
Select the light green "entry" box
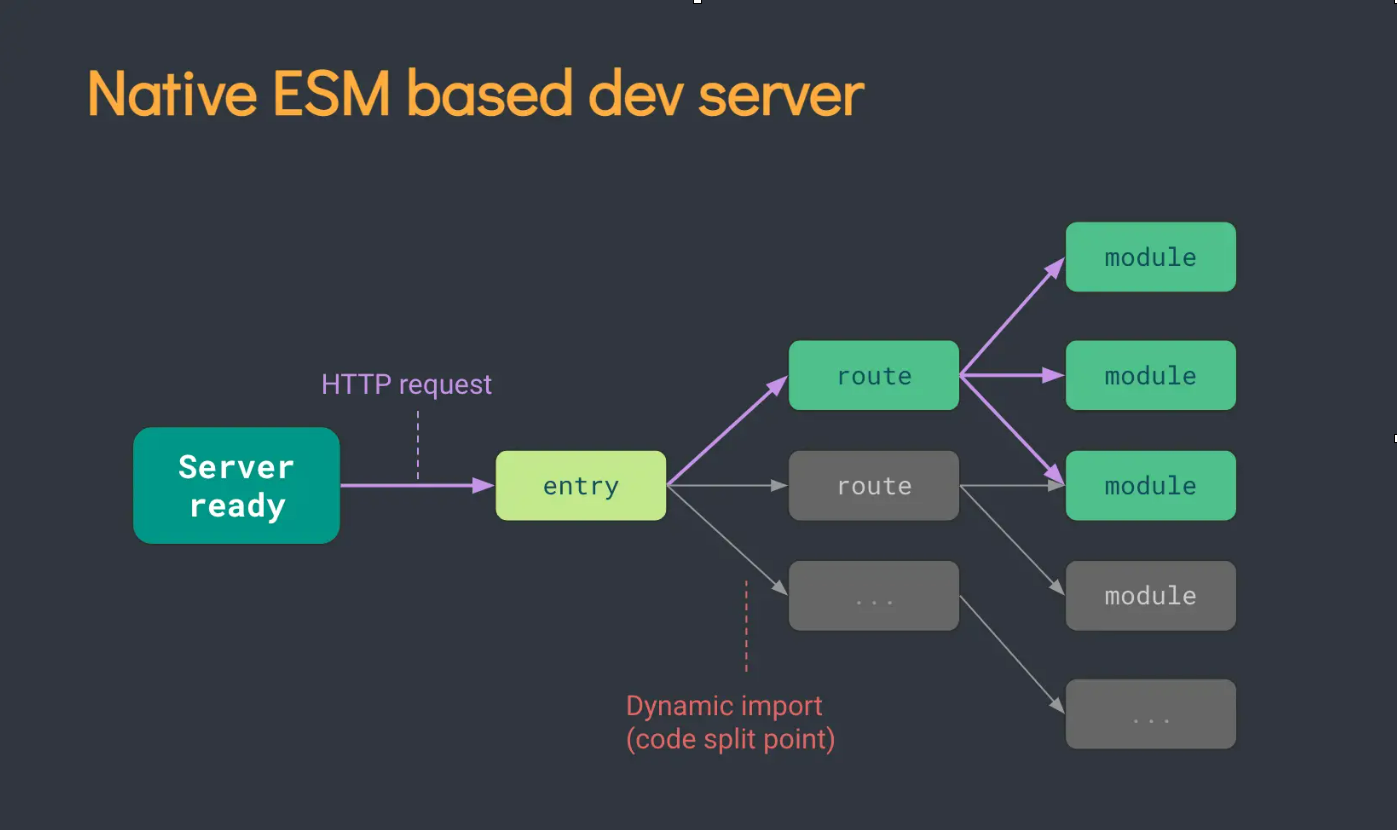(581, 486)
